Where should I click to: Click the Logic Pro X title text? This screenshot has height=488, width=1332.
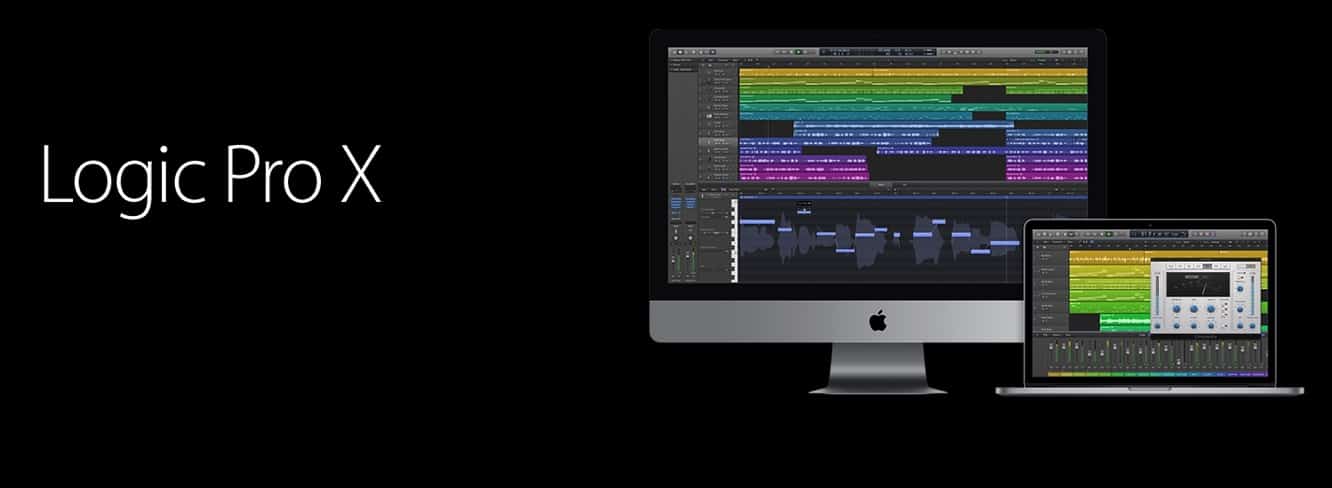[x=211, y=176]
